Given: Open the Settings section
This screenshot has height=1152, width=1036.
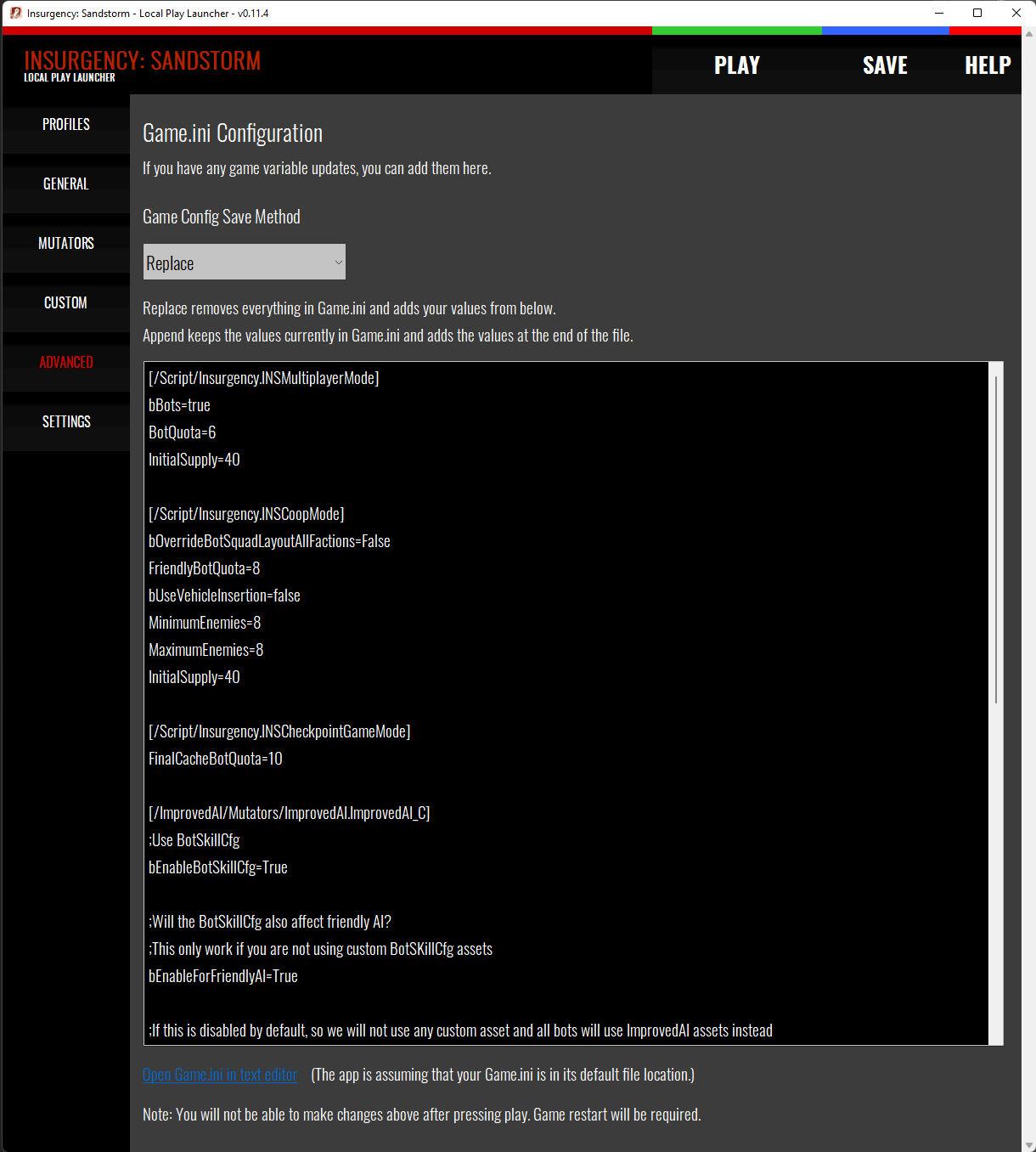Looking at the screenshot, I should [66, 421].
